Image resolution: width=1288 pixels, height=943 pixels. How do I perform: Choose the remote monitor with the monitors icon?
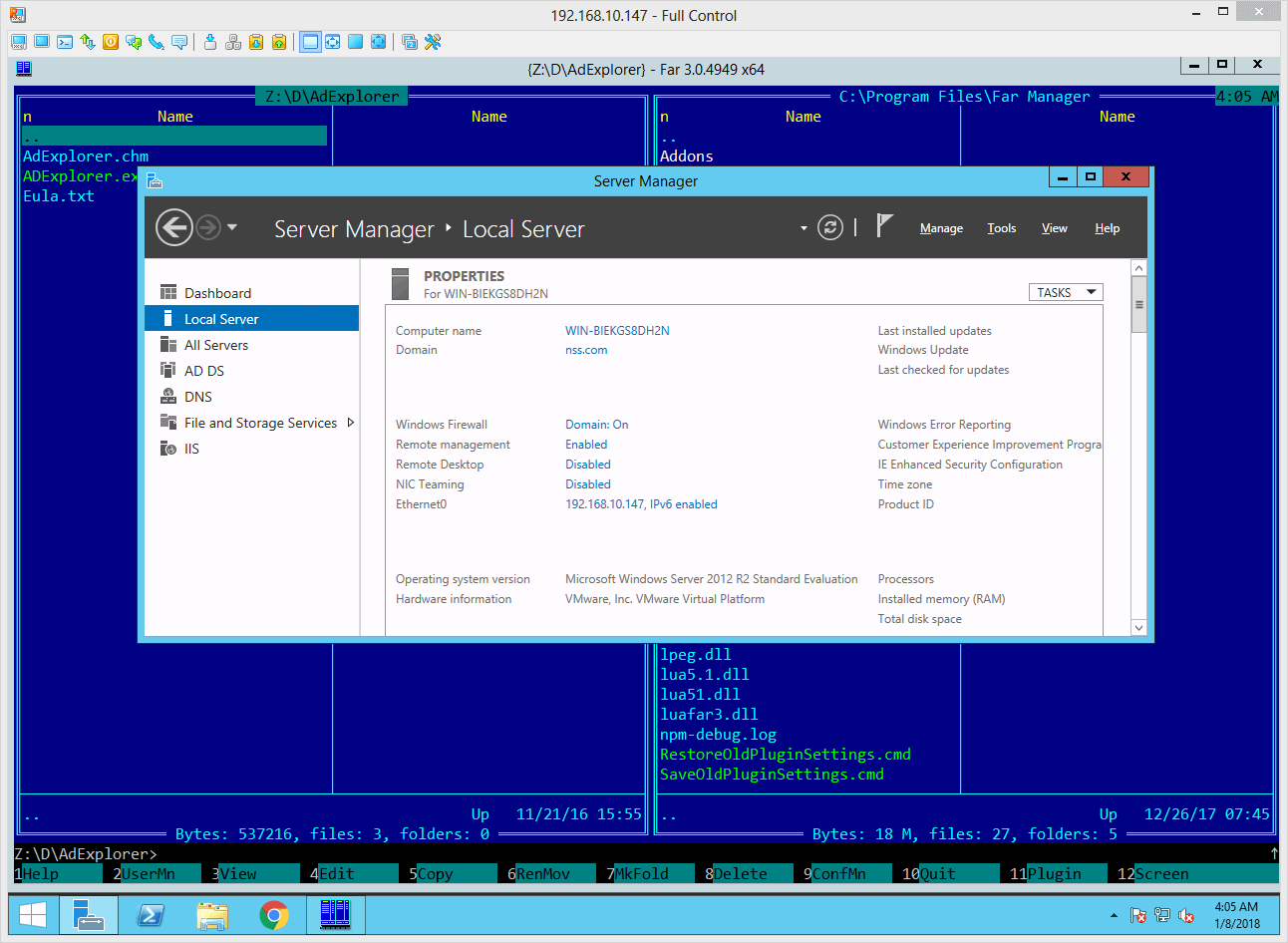click(410, 42)
